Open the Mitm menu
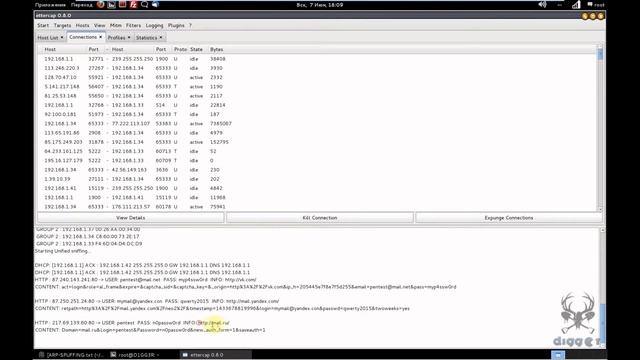Image resolution: width=640 pixels, height=360 pixels. point(116,25)
